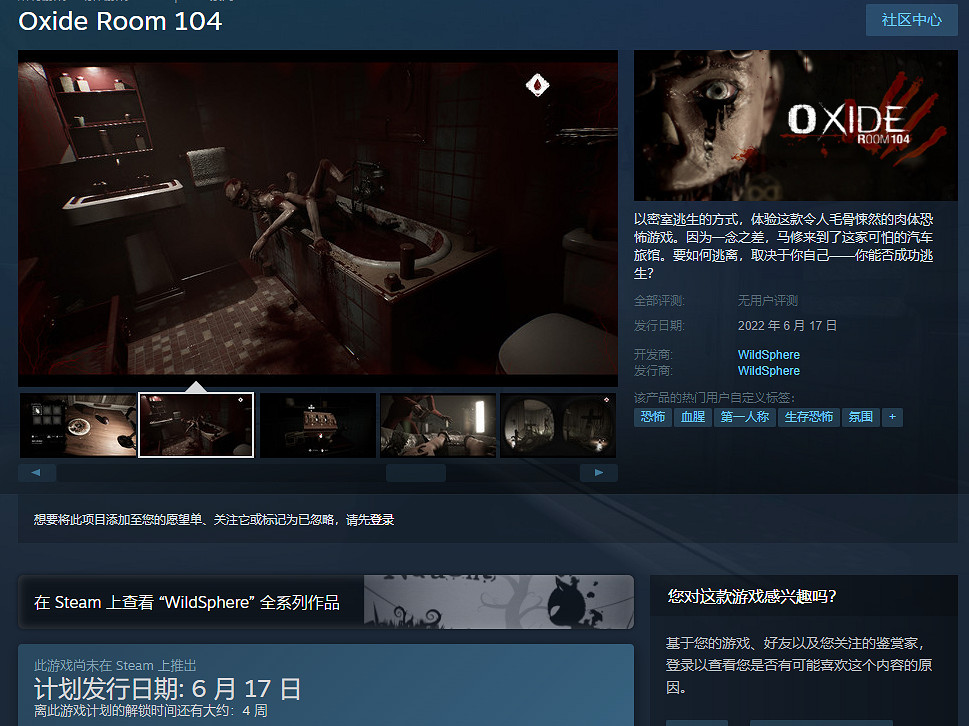Click the diamond emblem on the screenshot
This screenshot has height=726, width=969.
[537, 86]
